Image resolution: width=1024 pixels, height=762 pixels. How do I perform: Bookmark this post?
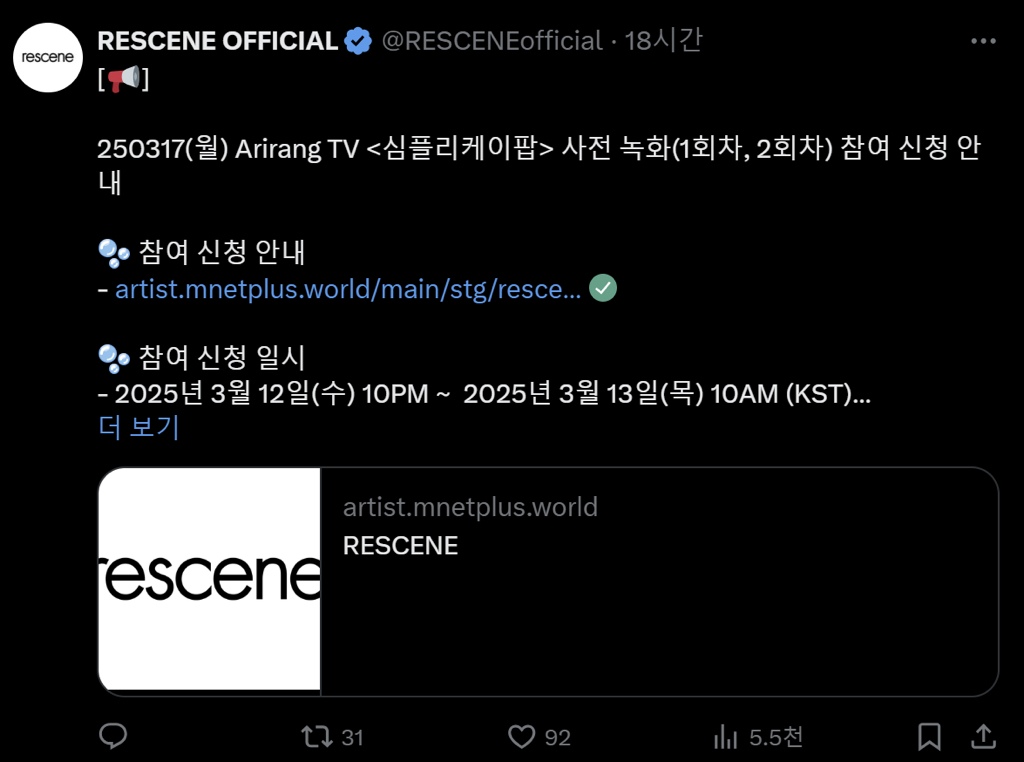coord(929,737)
